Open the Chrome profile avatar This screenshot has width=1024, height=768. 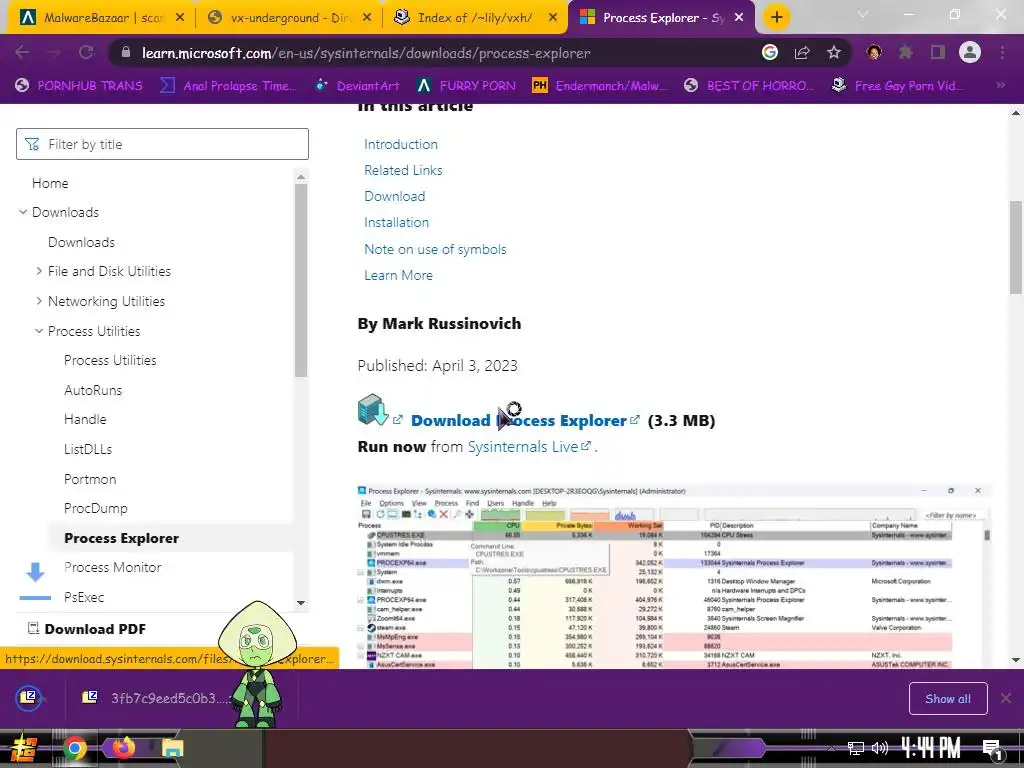[x=970, y=52]
